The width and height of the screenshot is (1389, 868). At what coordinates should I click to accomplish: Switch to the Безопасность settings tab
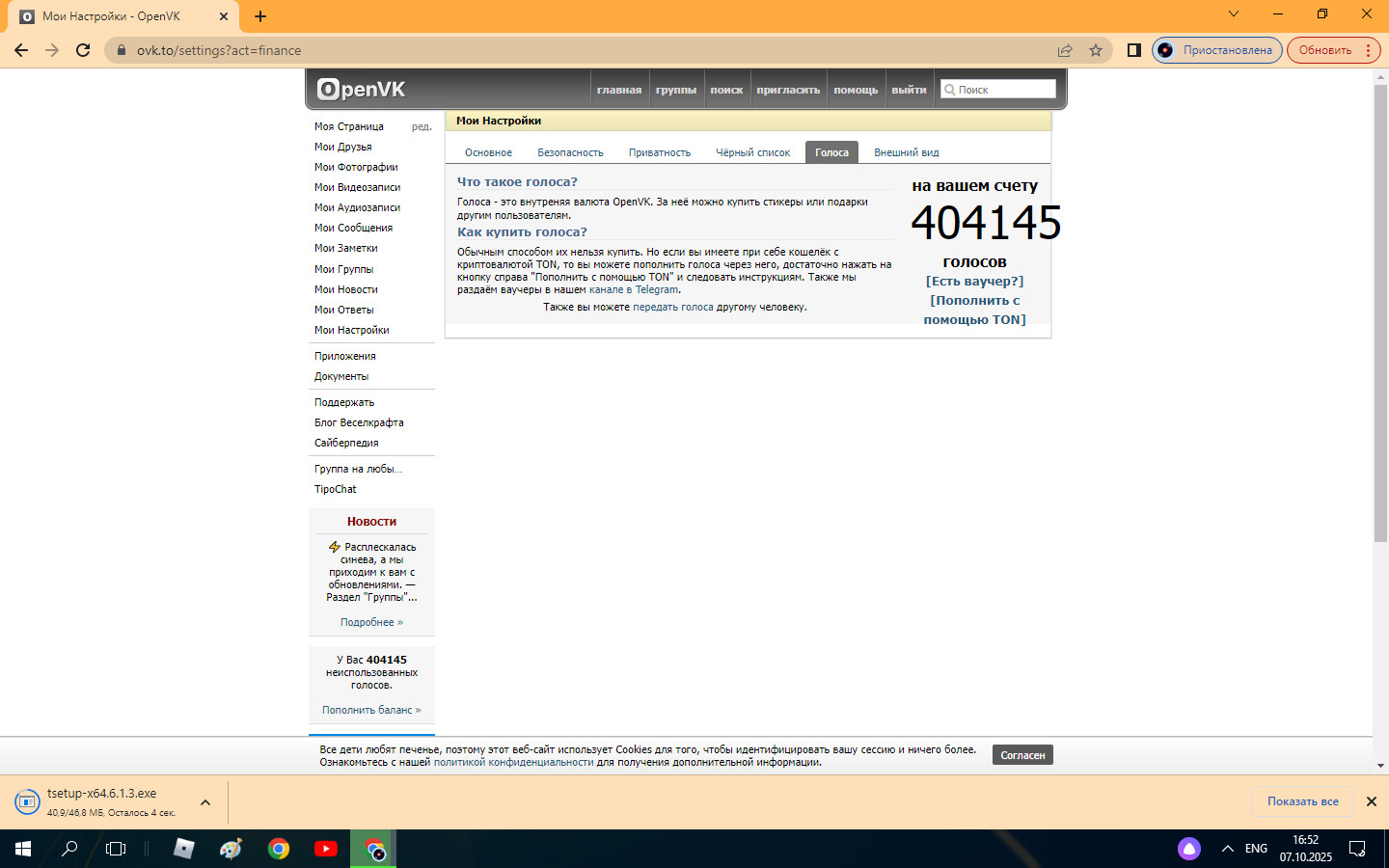(570, 152)
